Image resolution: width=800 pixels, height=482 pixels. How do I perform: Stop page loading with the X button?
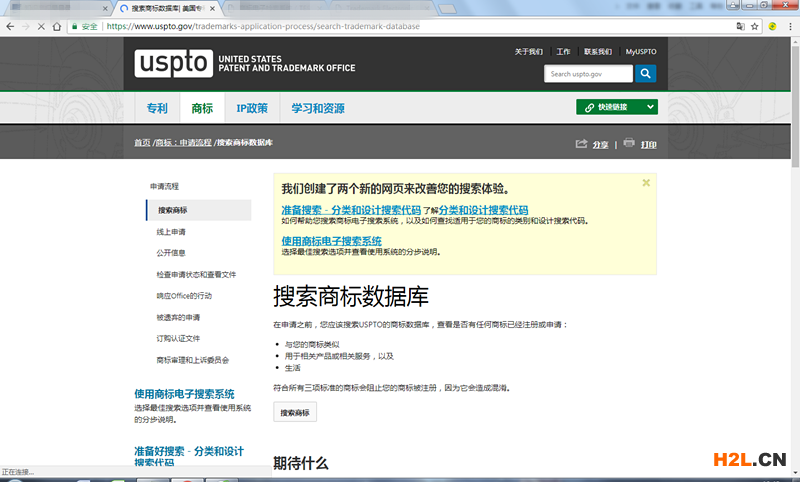click(41, 27)
